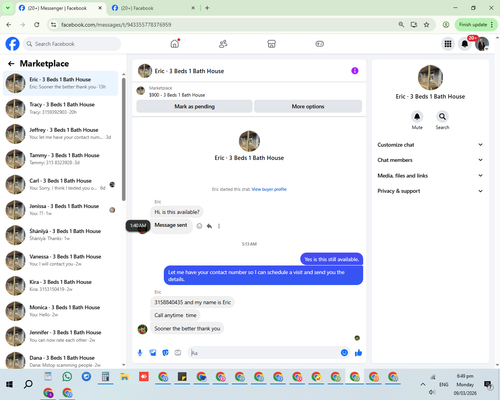Open File Explorer from the Windows taskbar
This screenshot has height=400, width=500.
[x=124, y=377]
